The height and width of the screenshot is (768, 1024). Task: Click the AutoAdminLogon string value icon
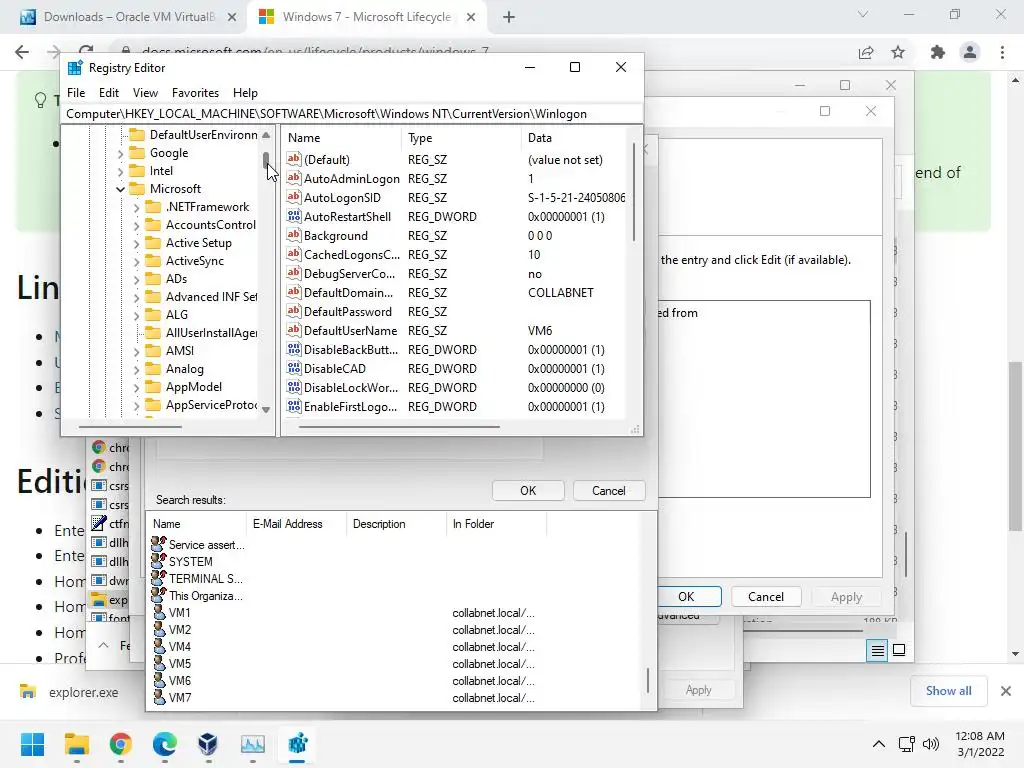coord(294,178)
